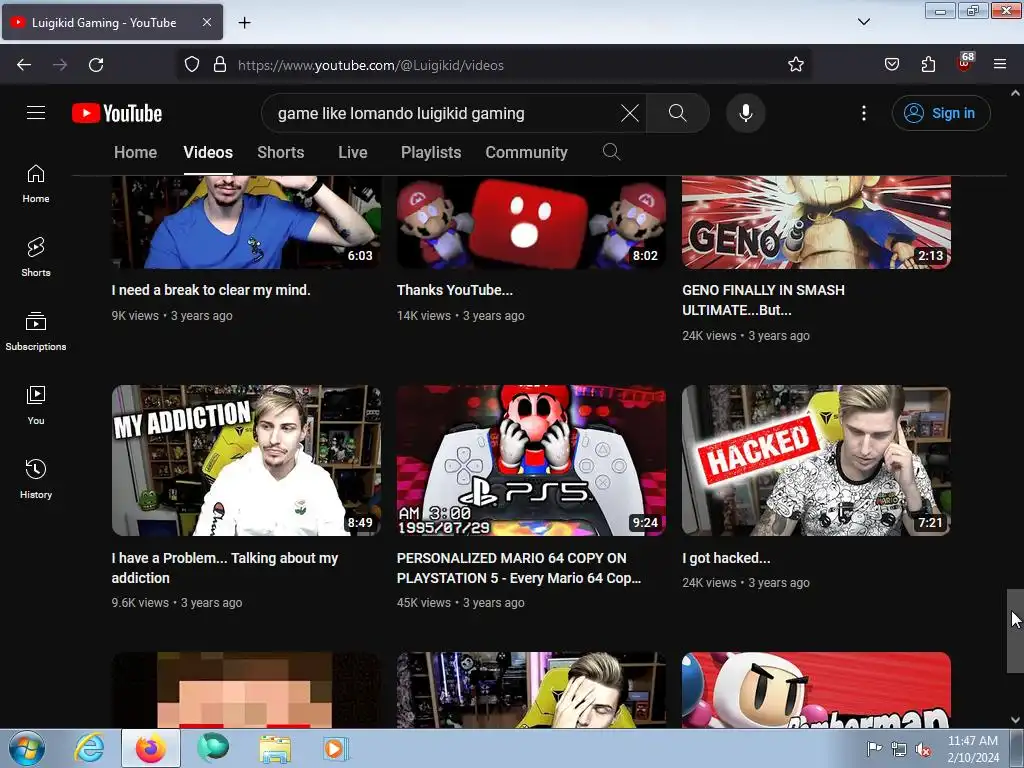1024x768 pixels.
Task: Click the scrollbar down arrow
Action: (1015, 720)
